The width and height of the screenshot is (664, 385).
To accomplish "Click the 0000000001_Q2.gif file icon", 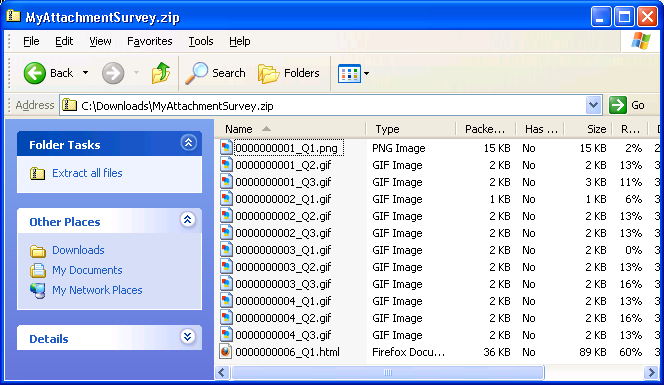I will coord(226,165).
